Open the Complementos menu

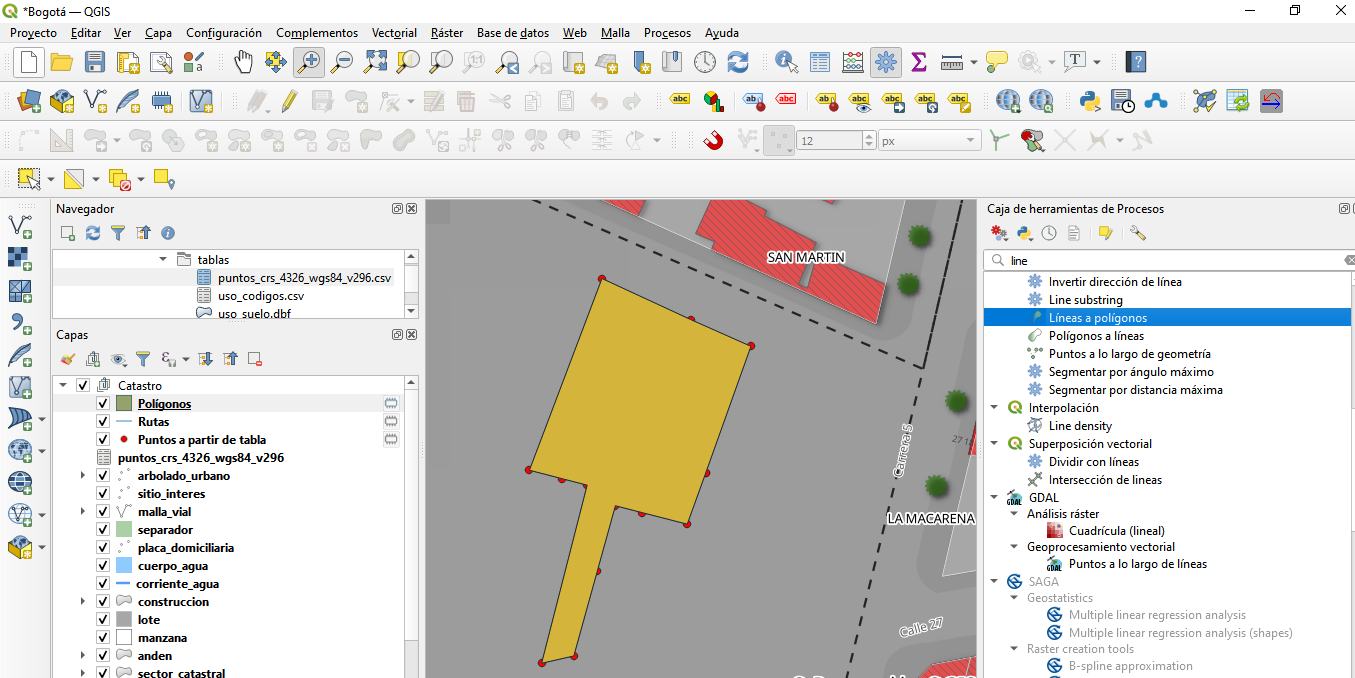pos(317,33)
